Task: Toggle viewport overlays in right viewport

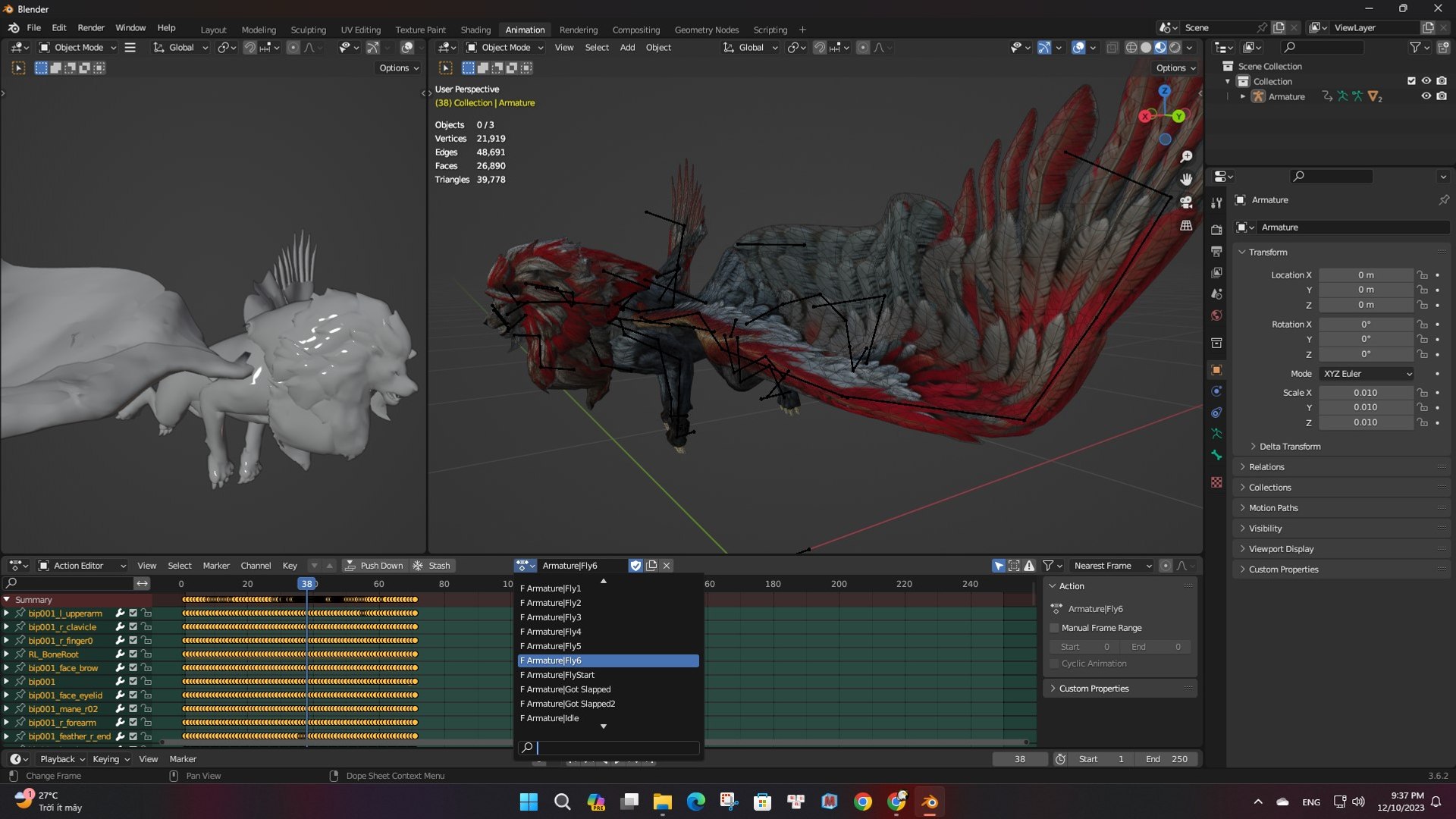Action: click(1078, 47)
